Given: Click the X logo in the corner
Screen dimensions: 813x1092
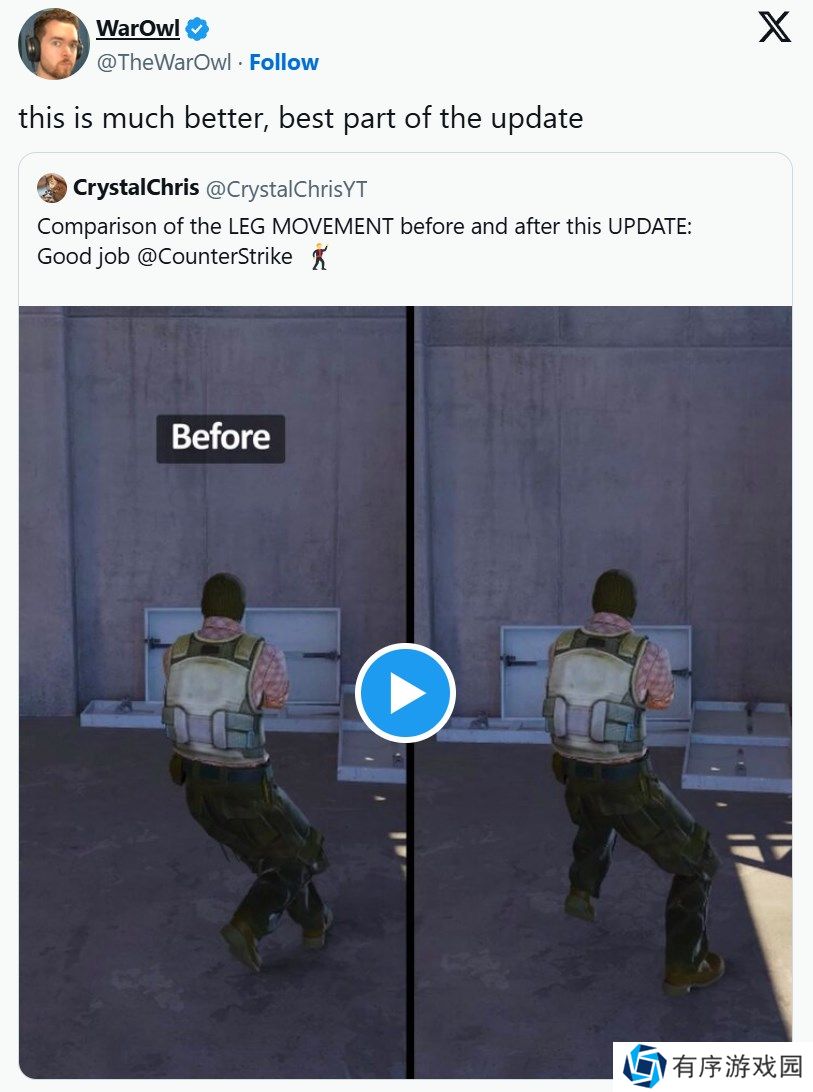Looking at the screenshot, I should click(x=774, y=27).
